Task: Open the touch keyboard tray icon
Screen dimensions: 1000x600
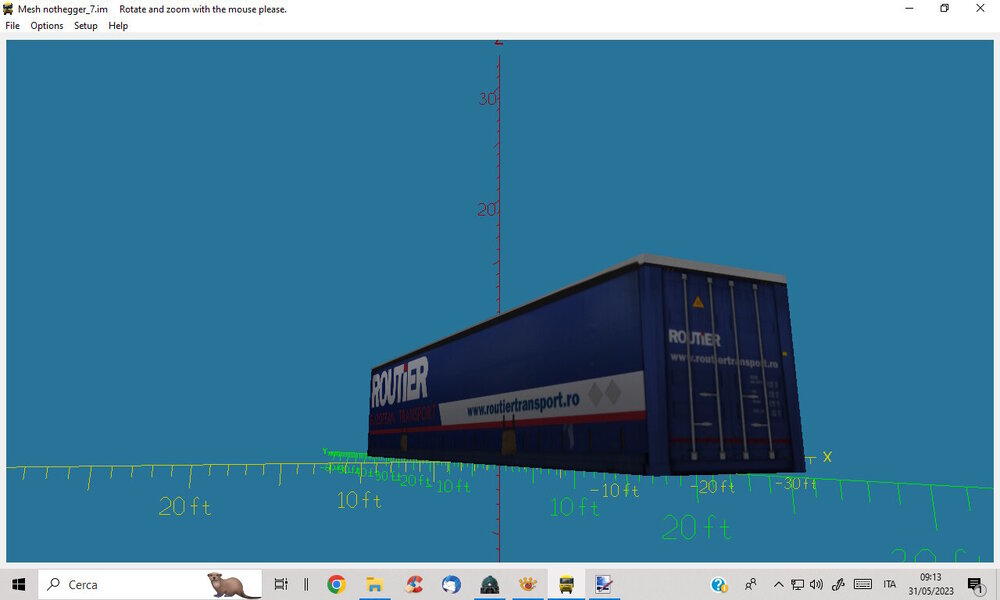Action: click(x=863, y=584)
